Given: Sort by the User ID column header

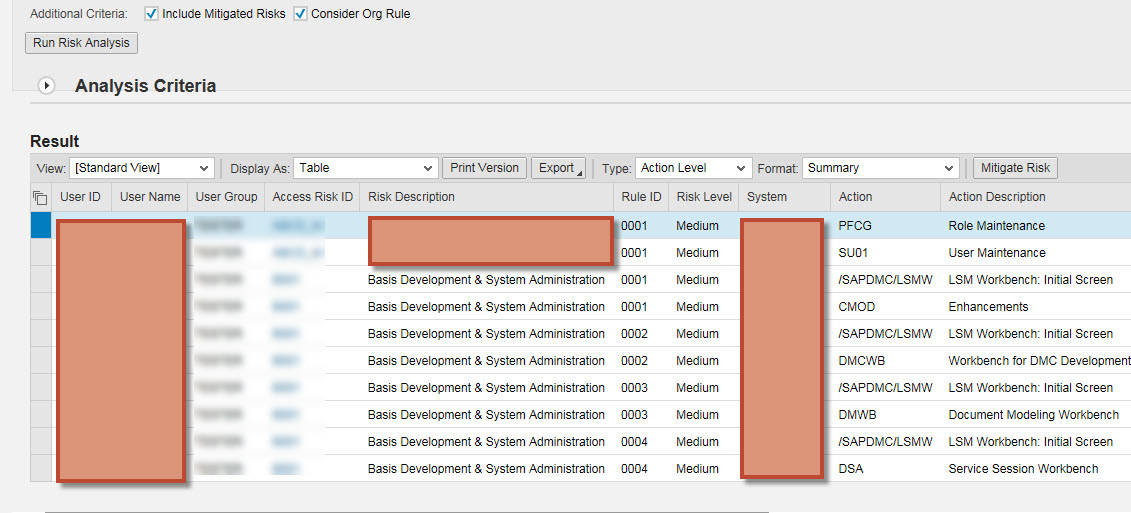Looking at the screenshot, I should click(x=80, y=197).
